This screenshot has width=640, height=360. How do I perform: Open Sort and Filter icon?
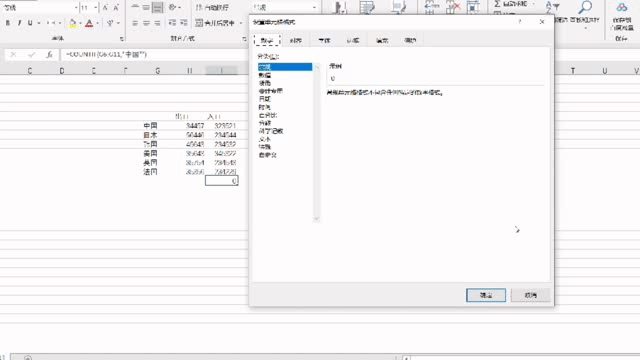click(552, 7)
